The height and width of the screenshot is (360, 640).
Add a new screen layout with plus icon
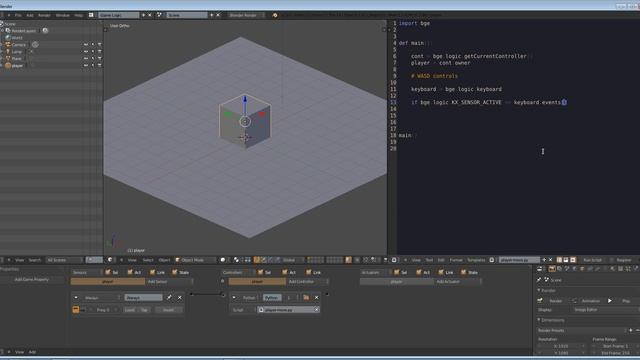pyautogui.click(x=143, y=15)
